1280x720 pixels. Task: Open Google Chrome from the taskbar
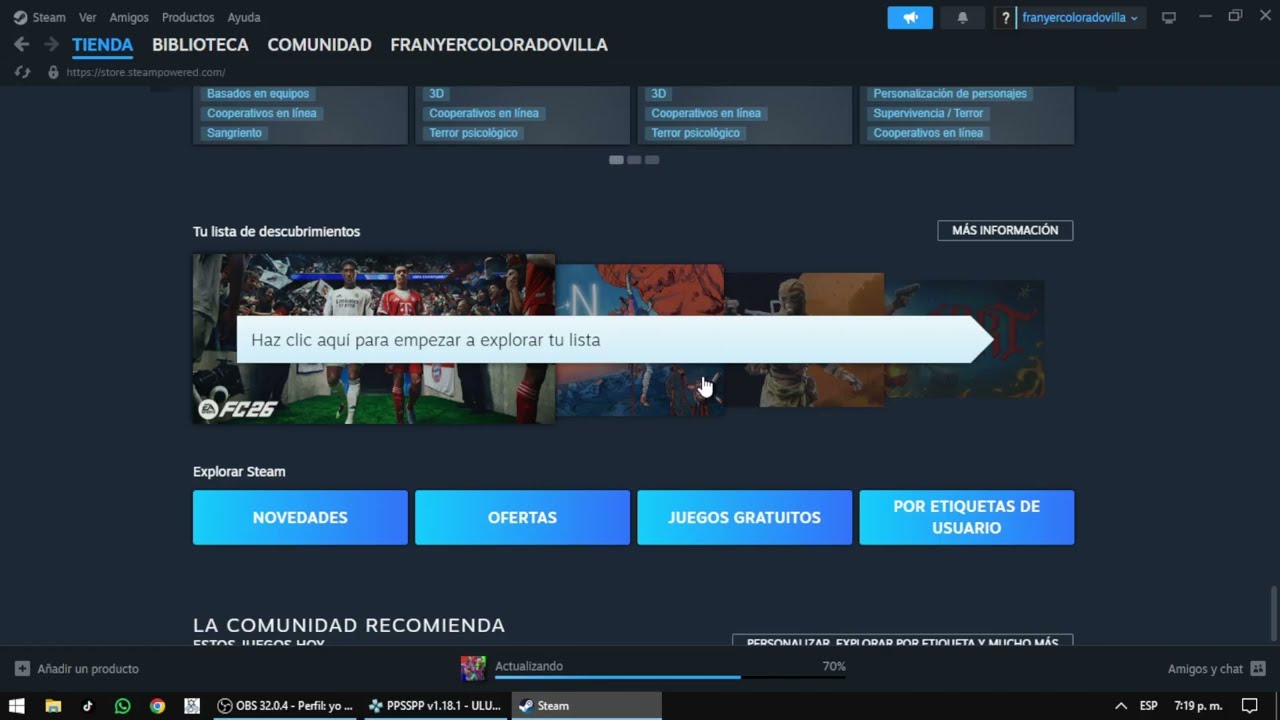(157, 706)
